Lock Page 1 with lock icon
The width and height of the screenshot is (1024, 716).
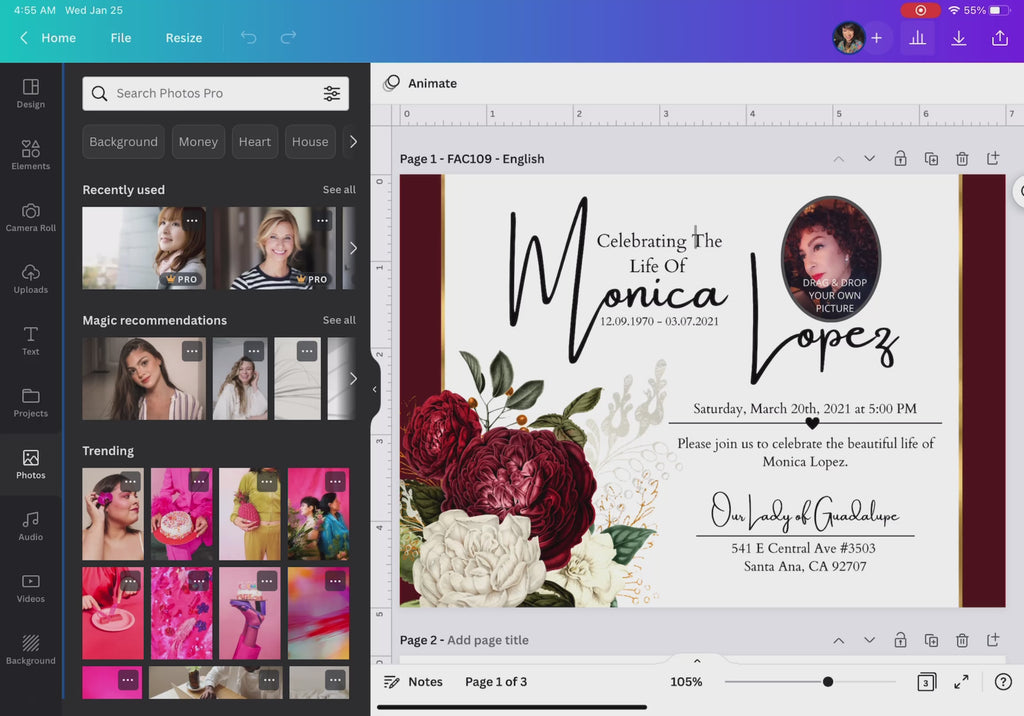click(x=900, y=159)
